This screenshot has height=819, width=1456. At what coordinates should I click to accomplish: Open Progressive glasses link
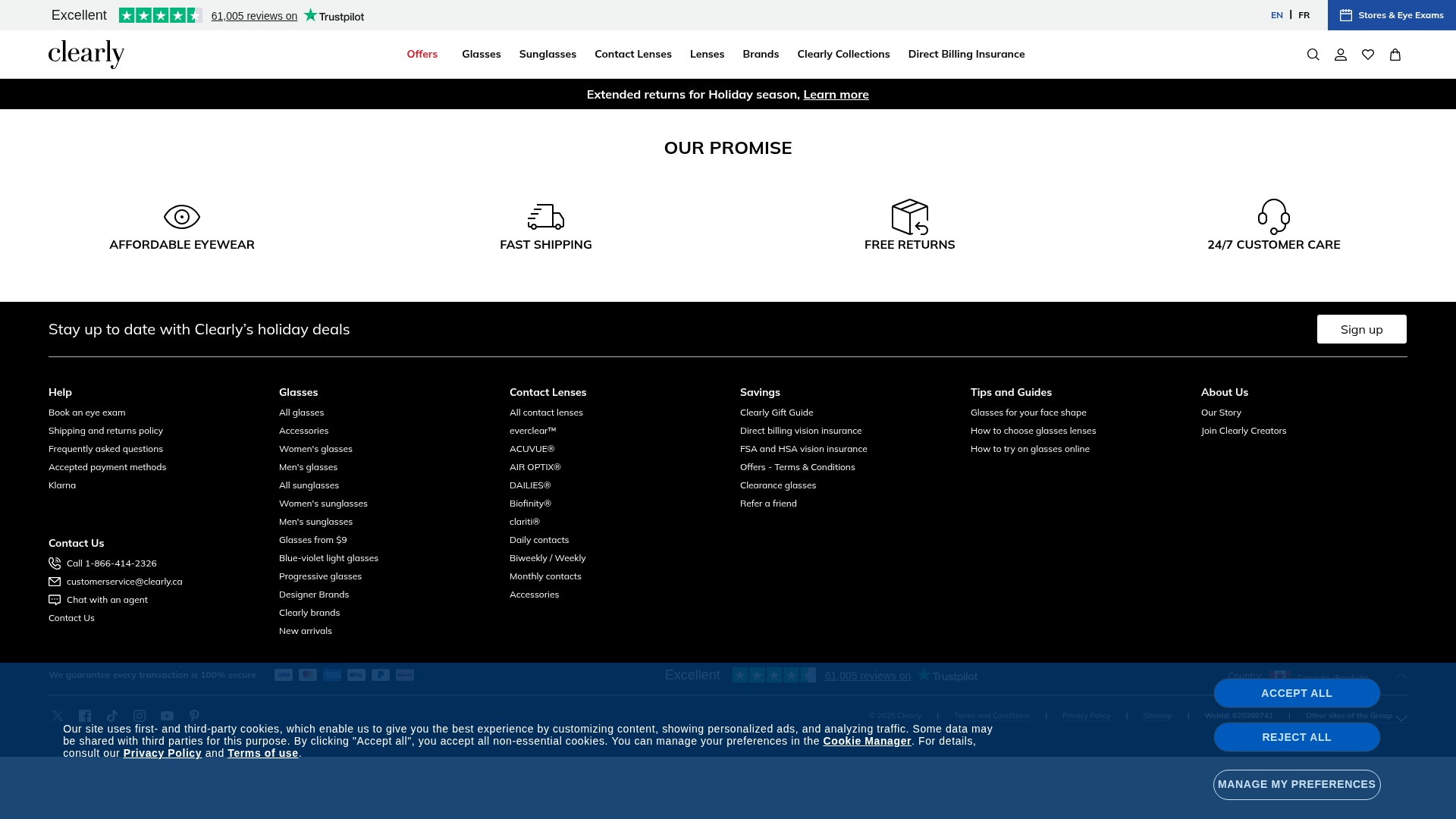coord(321,576)
